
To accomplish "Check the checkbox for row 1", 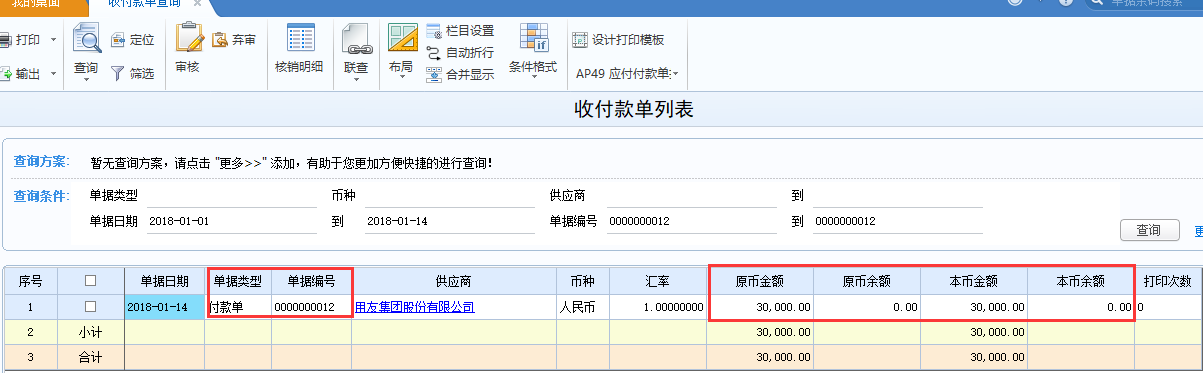I will 91,306.
